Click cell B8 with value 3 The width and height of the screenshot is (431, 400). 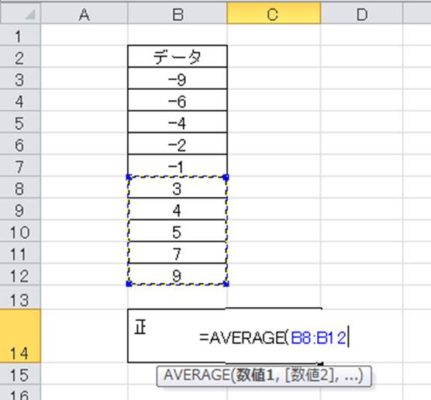[177, 188]
